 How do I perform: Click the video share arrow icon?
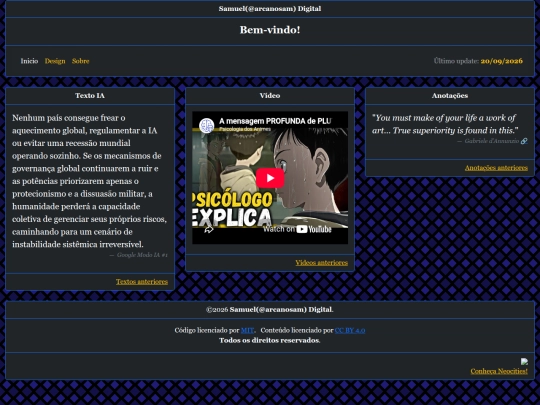(209, 230)
